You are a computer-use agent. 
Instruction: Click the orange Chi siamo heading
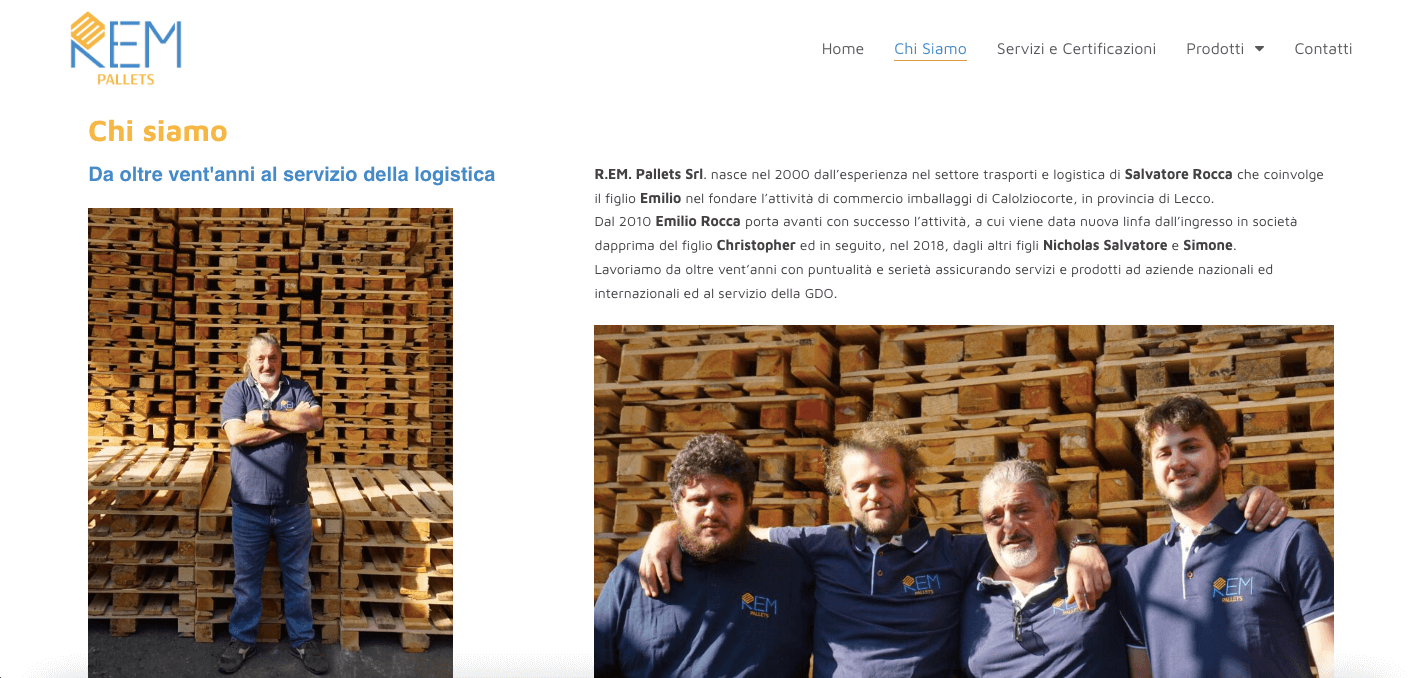point(158,131)
